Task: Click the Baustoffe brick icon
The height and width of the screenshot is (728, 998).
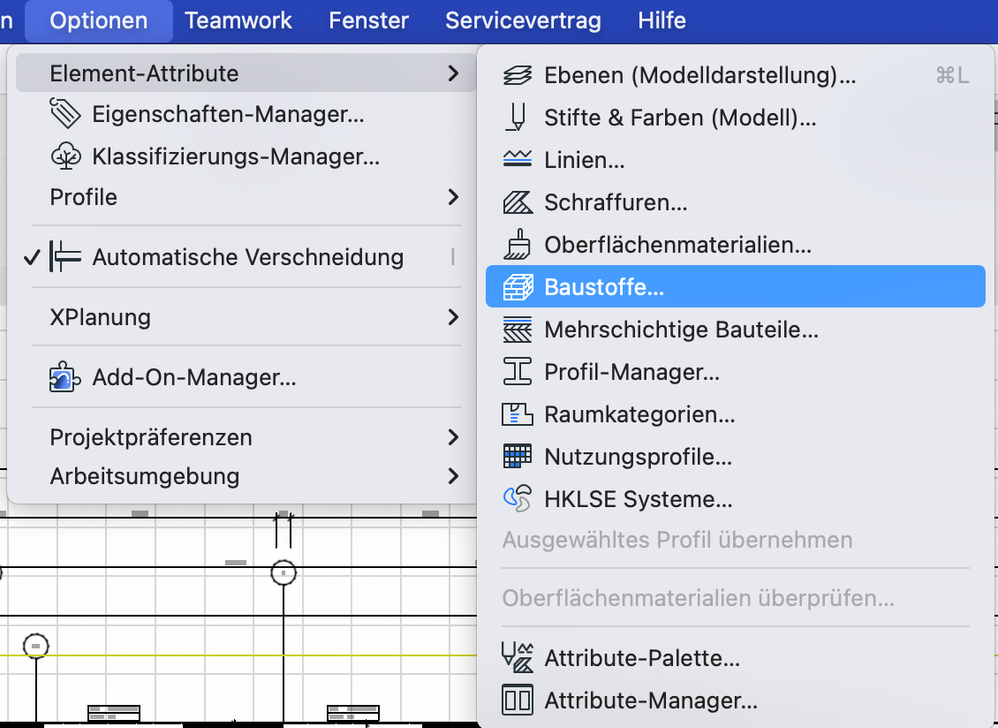Action: pos(517,288)
